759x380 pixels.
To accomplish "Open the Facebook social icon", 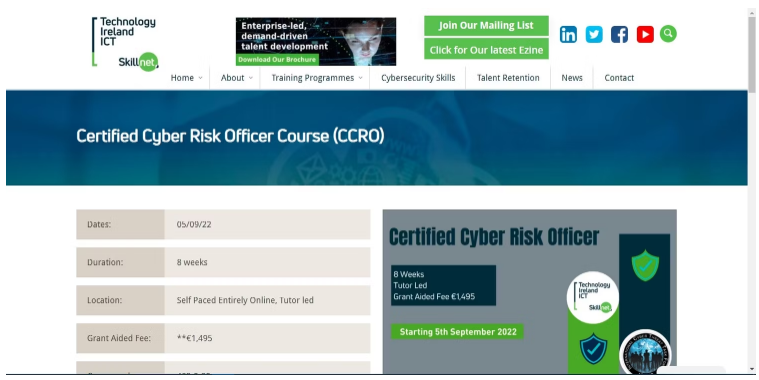I will pos(619,34).
